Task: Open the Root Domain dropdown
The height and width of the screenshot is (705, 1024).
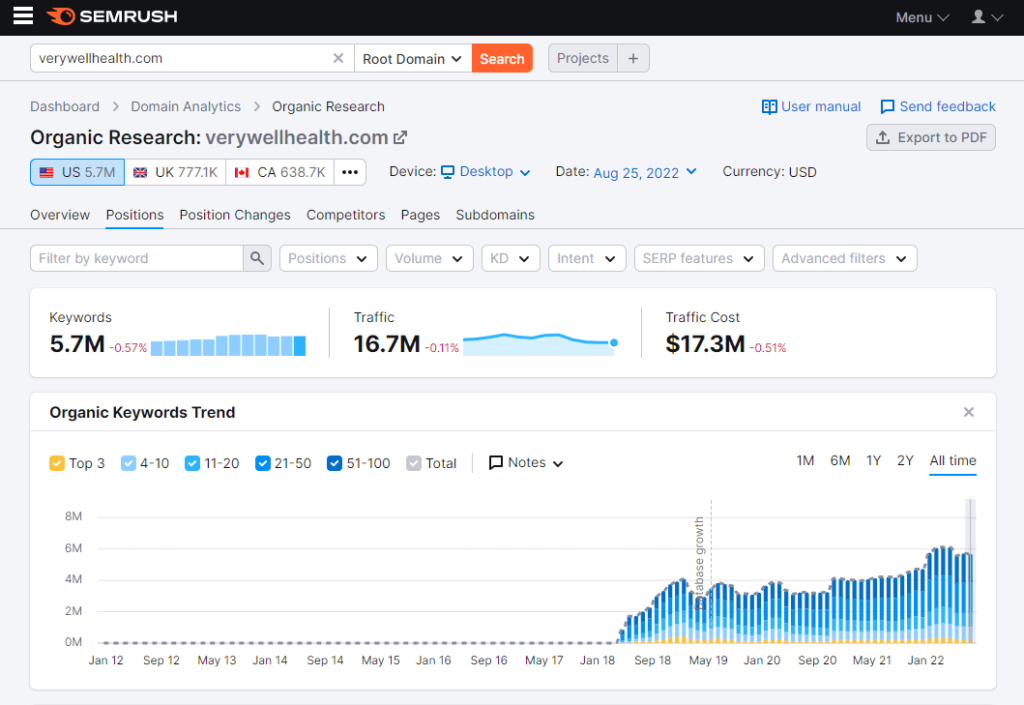Action: pos(412,58)
